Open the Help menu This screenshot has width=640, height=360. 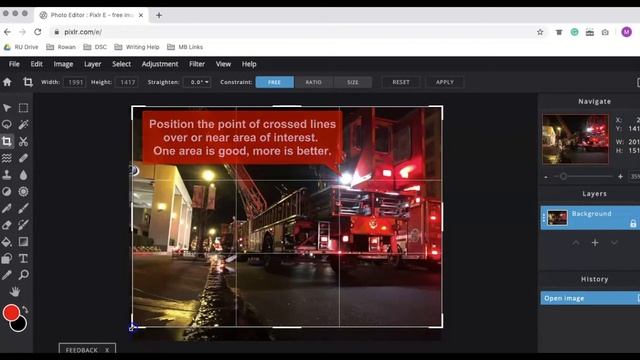pos(249,64)
